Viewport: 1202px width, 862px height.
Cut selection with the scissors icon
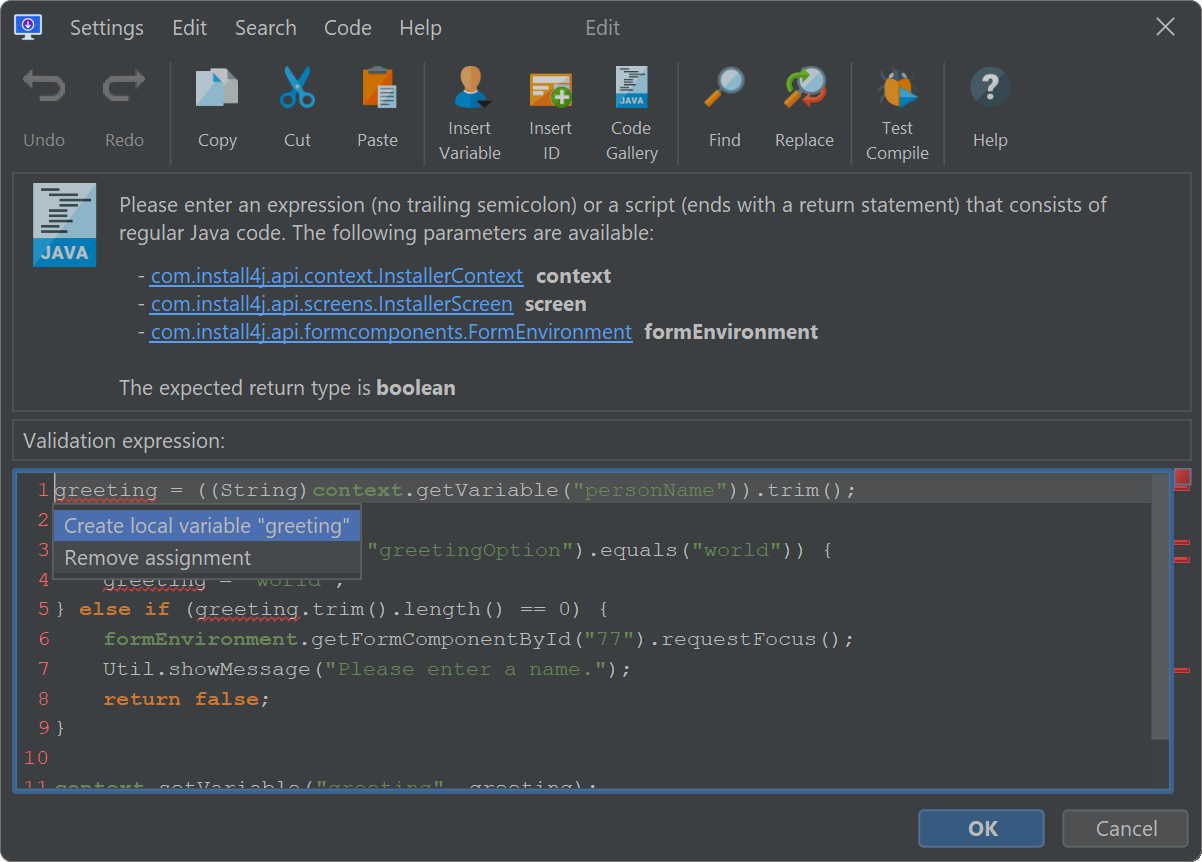(x=297, y=88)
